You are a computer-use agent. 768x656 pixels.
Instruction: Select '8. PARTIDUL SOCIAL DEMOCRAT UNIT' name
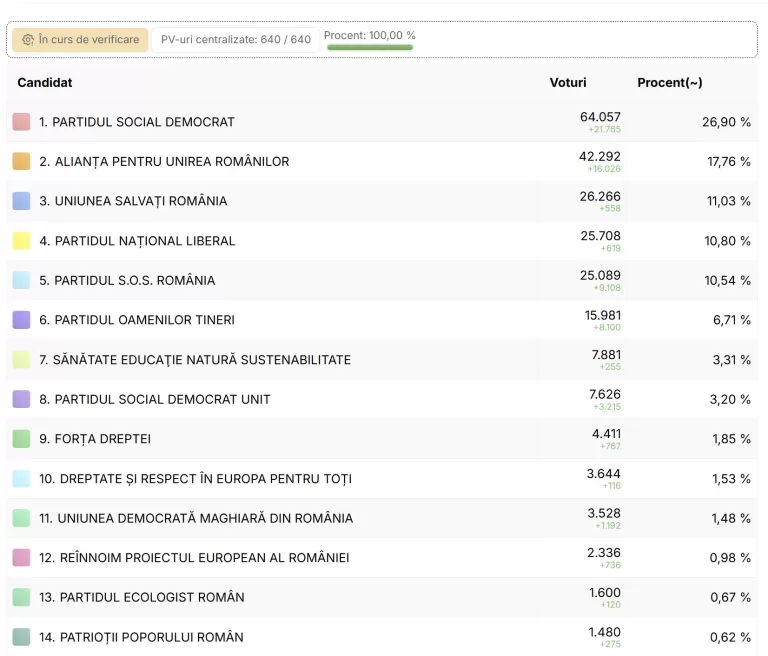point(155,399)
